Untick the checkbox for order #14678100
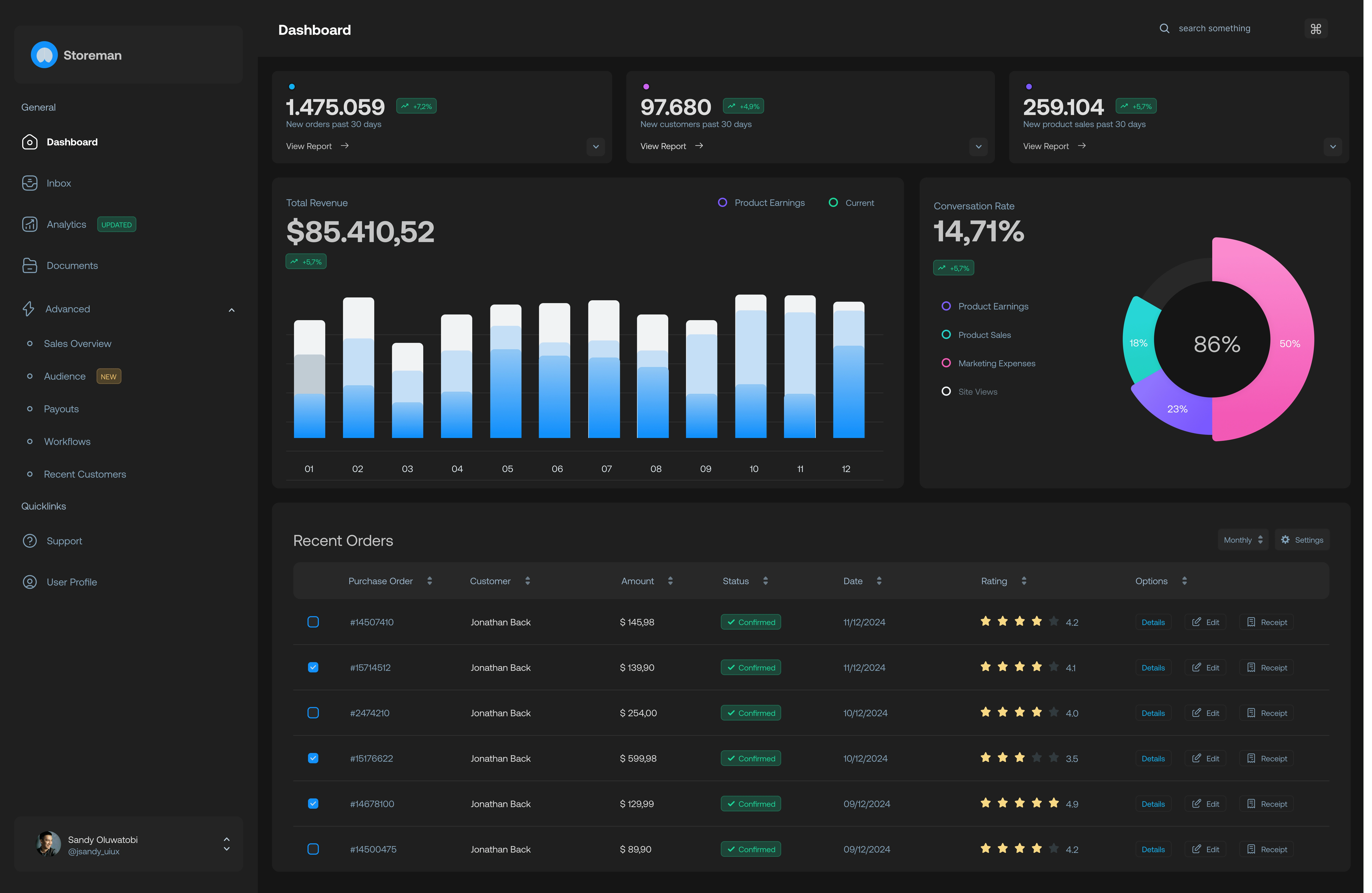 [x=313, y=804]
